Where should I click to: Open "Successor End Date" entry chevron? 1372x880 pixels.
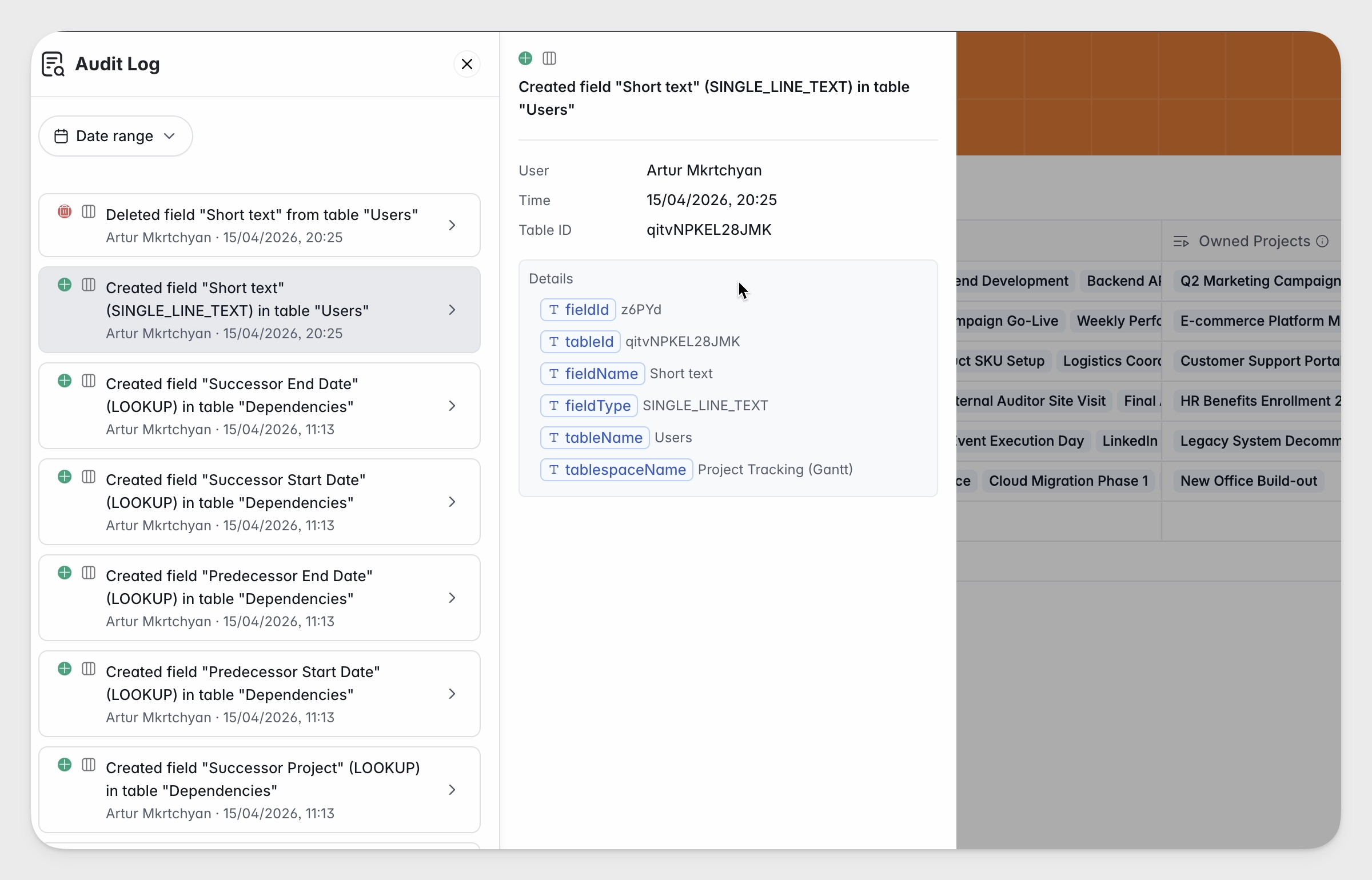point(452,406)
